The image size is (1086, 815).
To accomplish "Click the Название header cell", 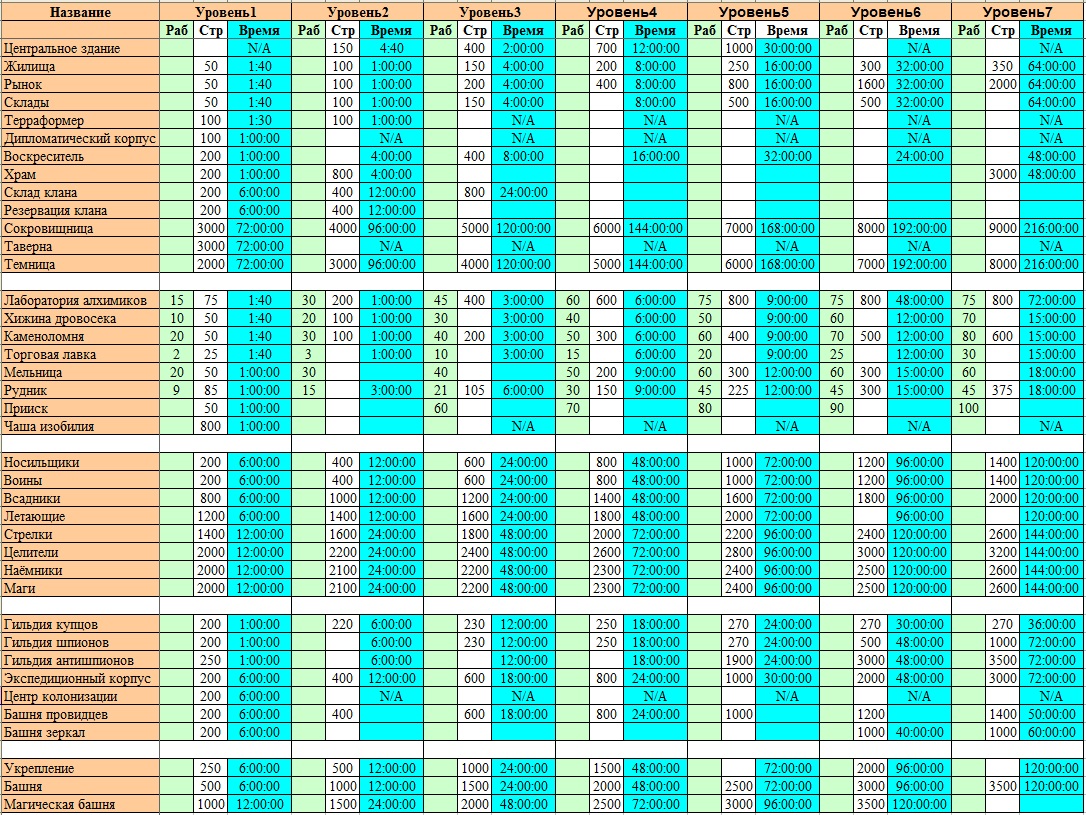I will (80, 12).
